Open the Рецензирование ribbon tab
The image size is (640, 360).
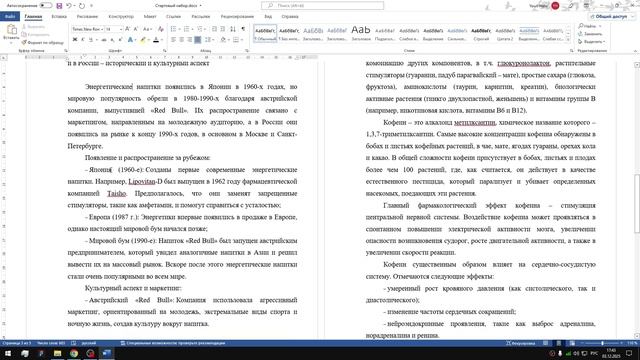pyautogui.click(x=237, y=17)
